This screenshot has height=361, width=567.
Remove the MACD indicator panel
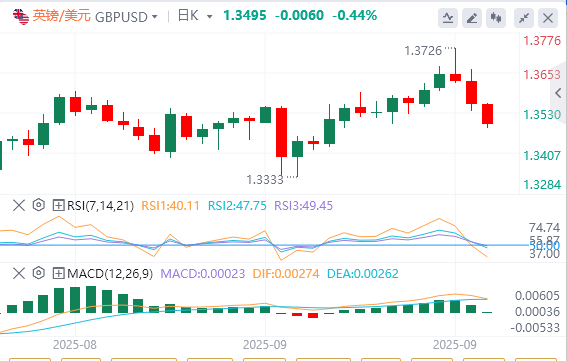pyautogui.click(x=19, y=273)
